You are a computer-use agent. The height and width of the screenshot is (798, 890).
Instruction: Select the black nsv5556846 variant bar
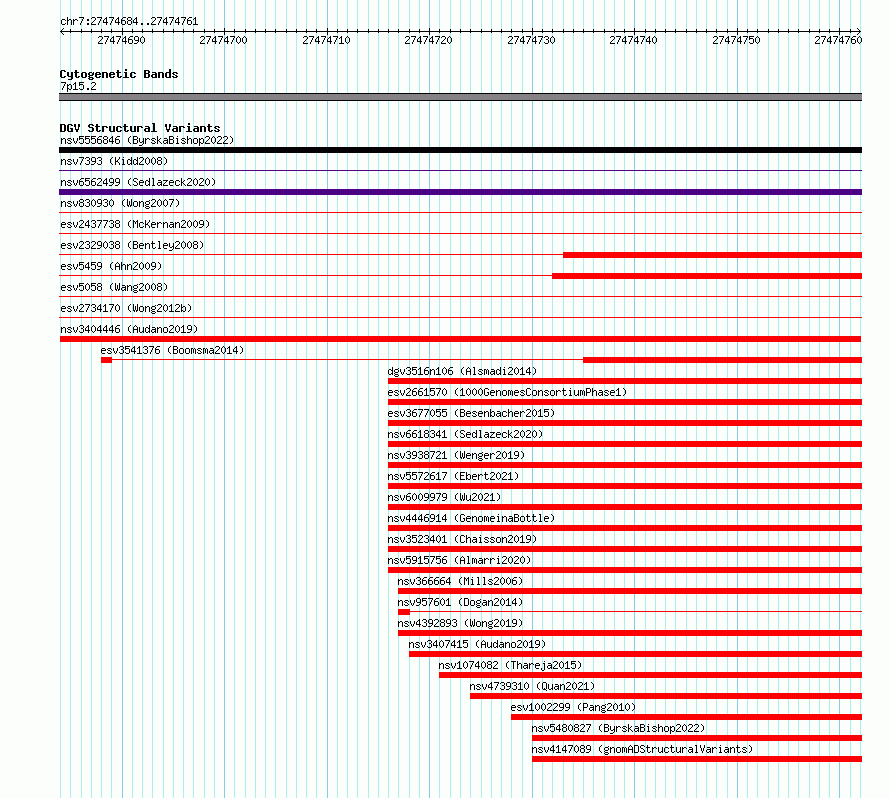460,150
